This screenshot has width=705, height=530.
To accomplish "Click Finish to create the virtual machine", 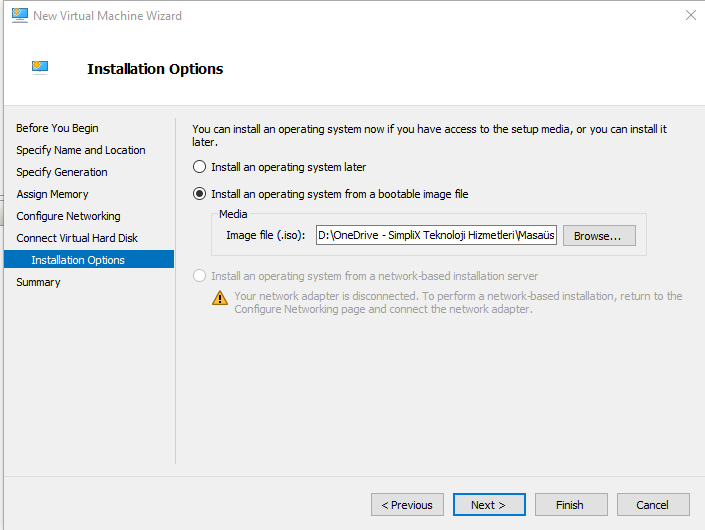I will 571,505.
